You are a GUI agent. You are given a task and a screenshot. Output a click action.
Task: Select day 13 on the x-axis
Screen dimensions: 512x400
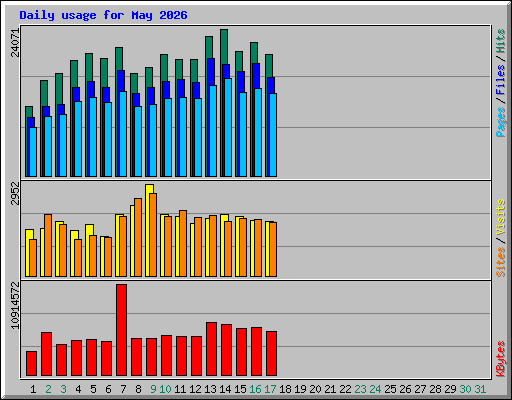click(x=210, y=389)
